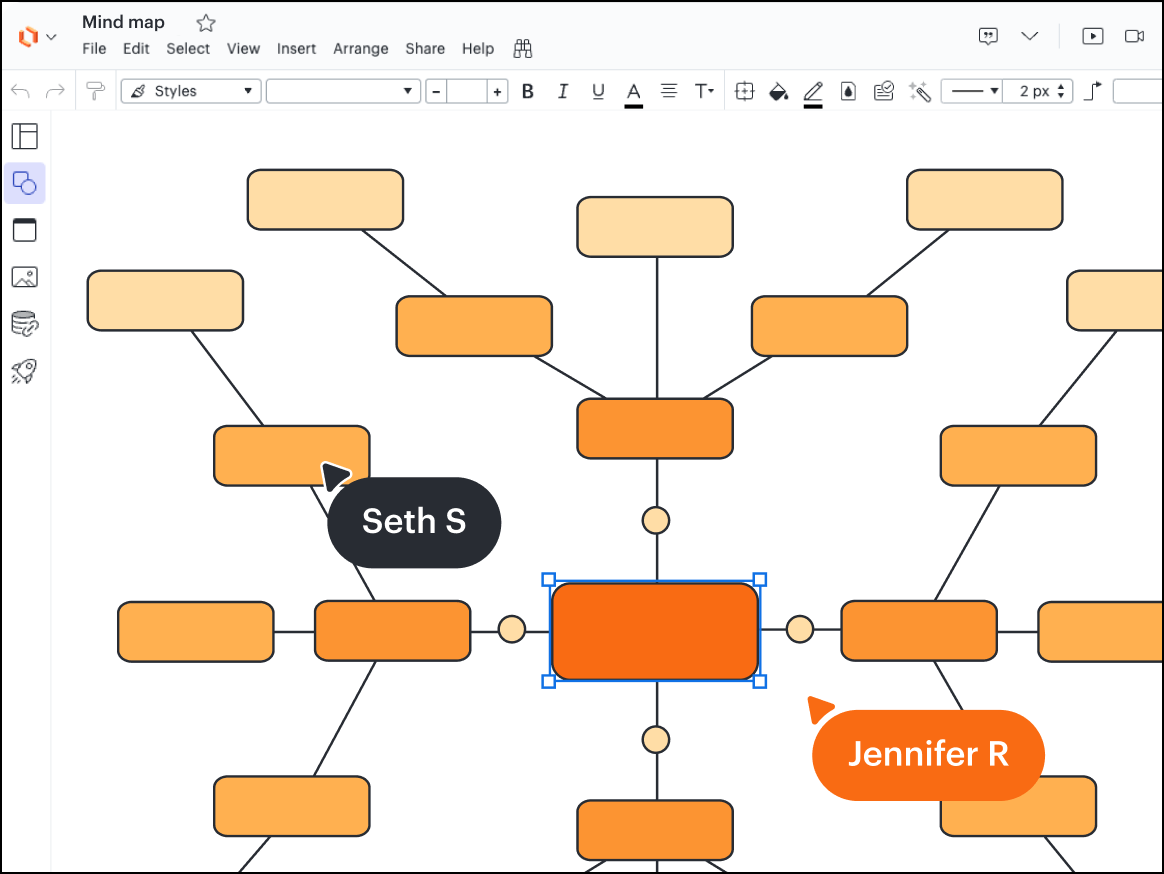
Task: Click the Seth S collaborator label
Action: [414, 522]
